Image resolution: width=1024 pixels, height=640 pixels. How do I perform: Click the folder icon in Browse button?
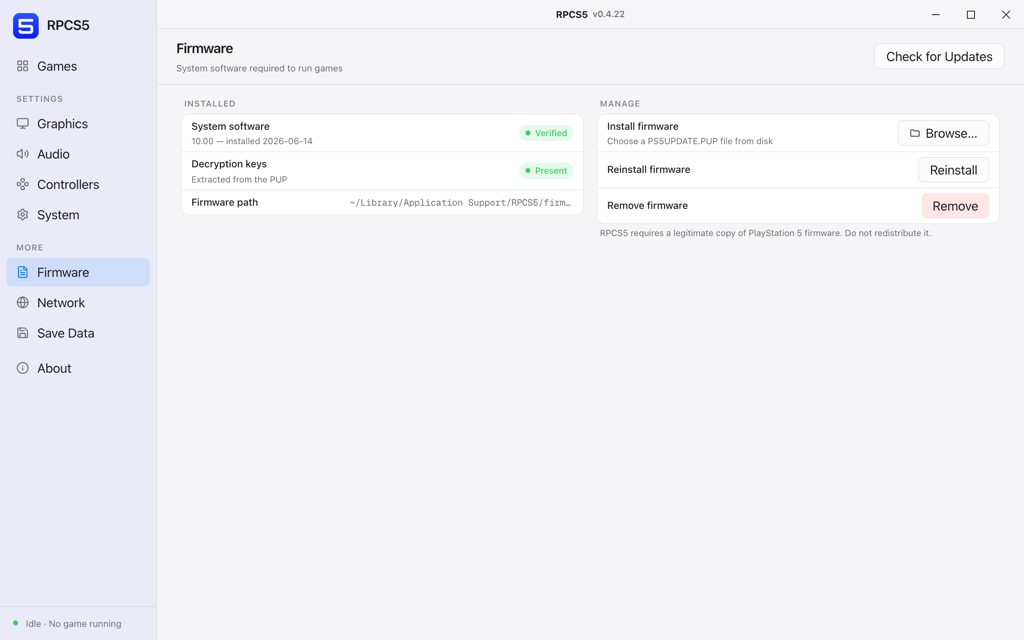(x=915, y=133)
